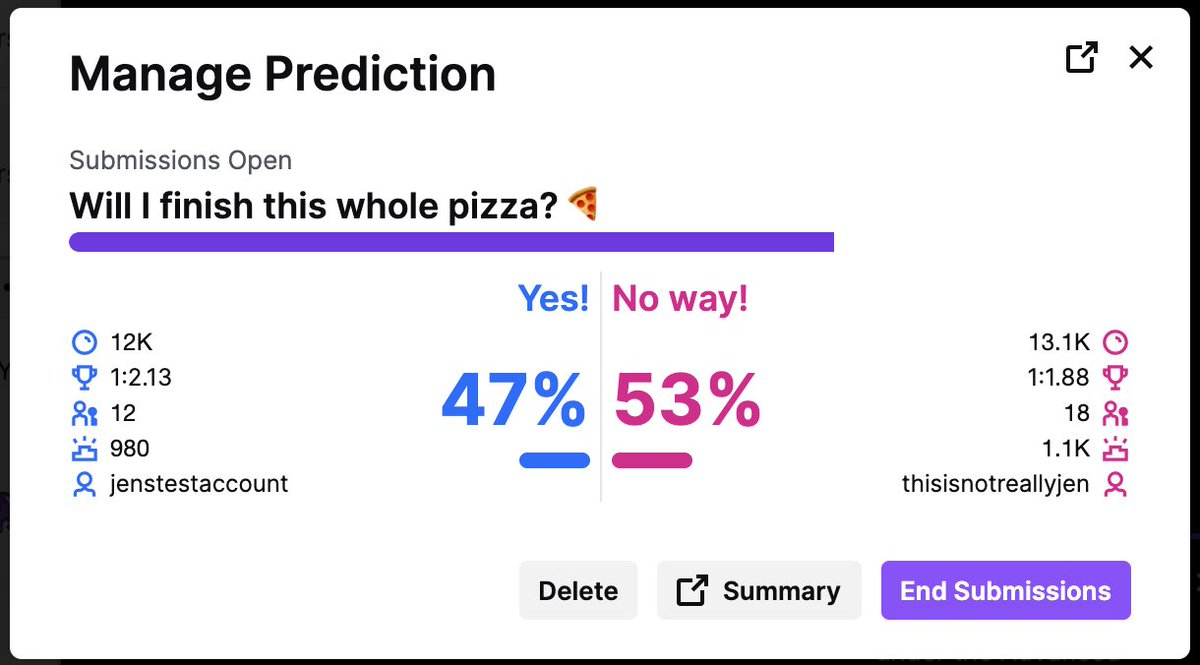Image resolution: width=1200 pixels, height=665 pixels.
Task: Click the blue highest bet icon
Action: point(85,449)
